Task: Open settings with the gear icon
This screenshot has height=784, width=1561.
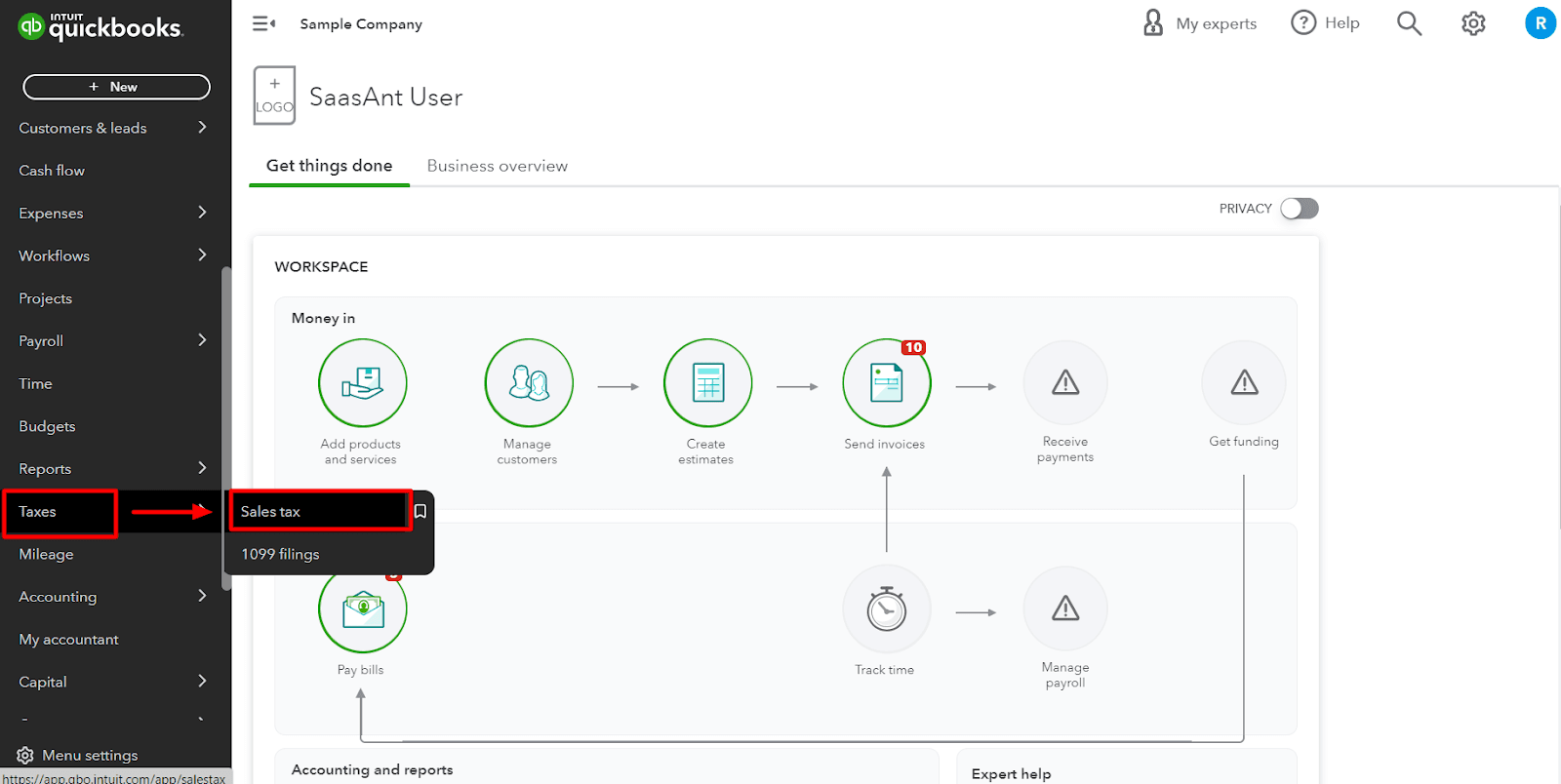Action: click(1473, 23)
